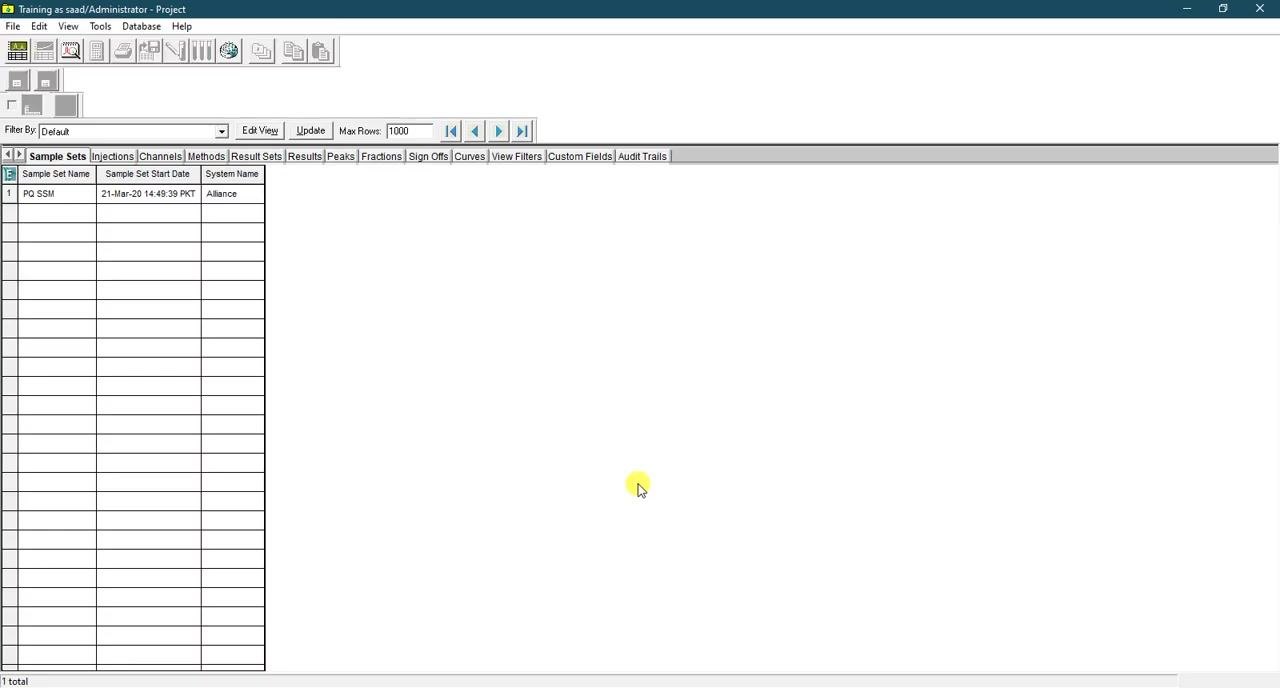Open the Database menu

pos(141,26)
